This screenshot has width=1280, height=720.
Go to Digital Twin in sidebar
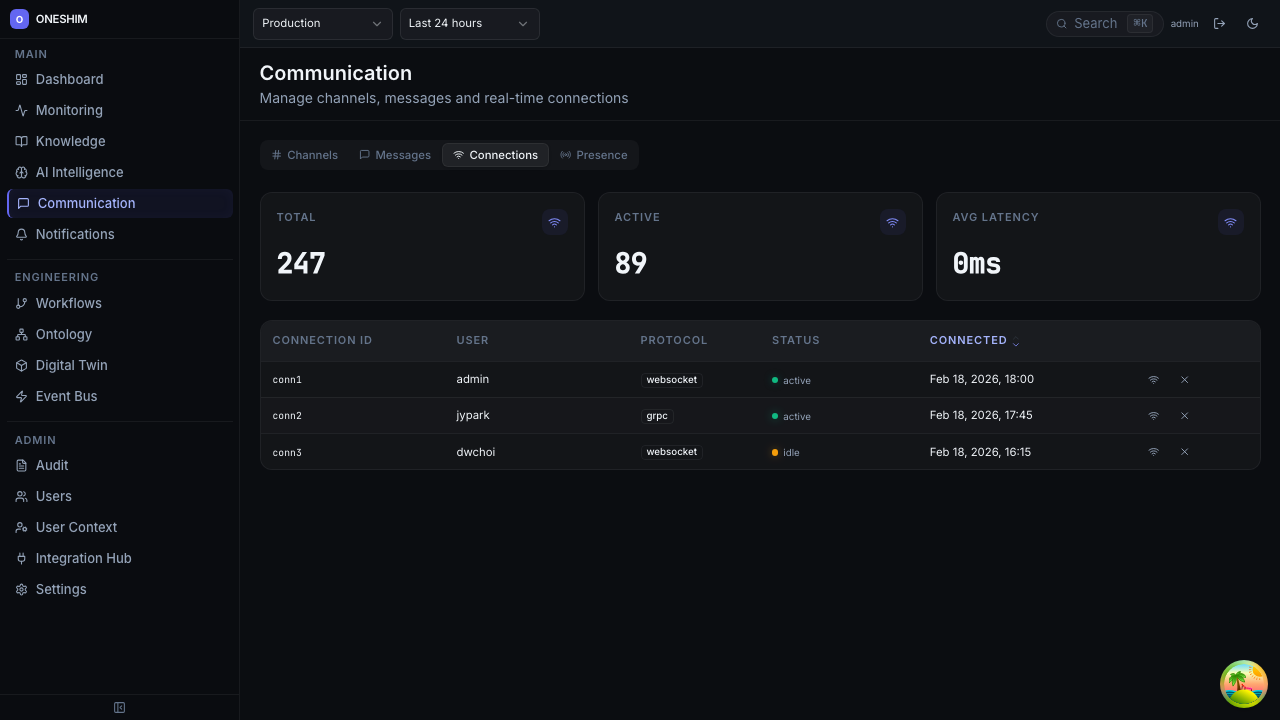coord(71,365)
